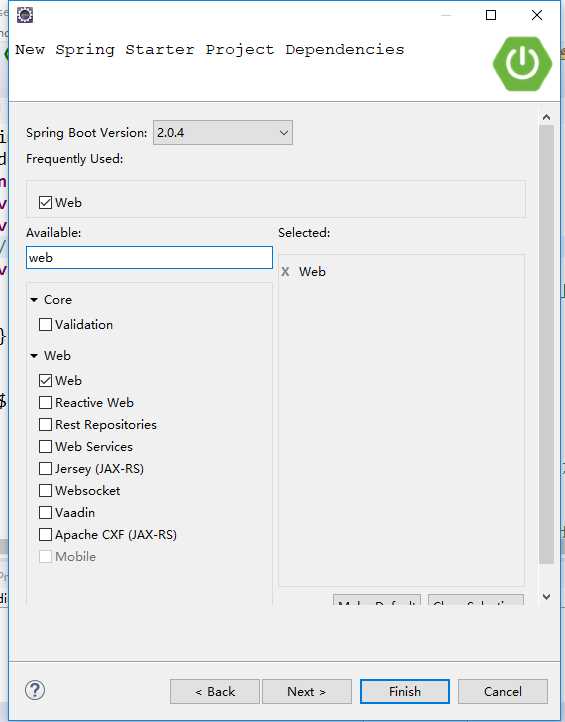Check Rest Repositories dependency
Image resolution: width=565 pixels, height=722 pixels.
click(46, 425)
